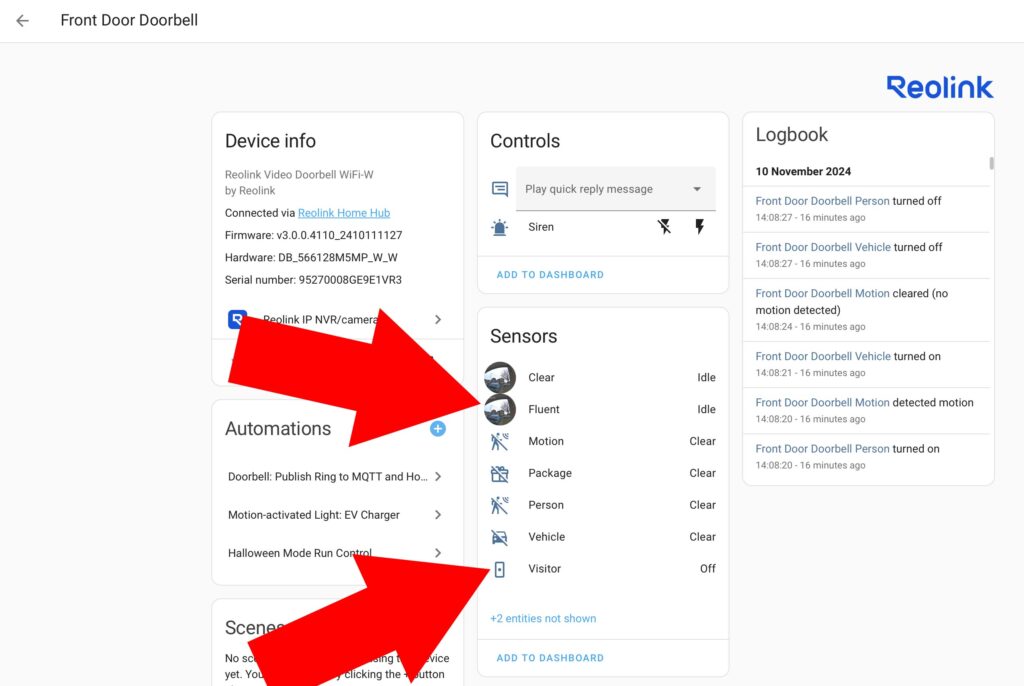Expand the Reolink IP NVR/camera integration chevron
1024x686 pixels.
[x=438, y=319]
